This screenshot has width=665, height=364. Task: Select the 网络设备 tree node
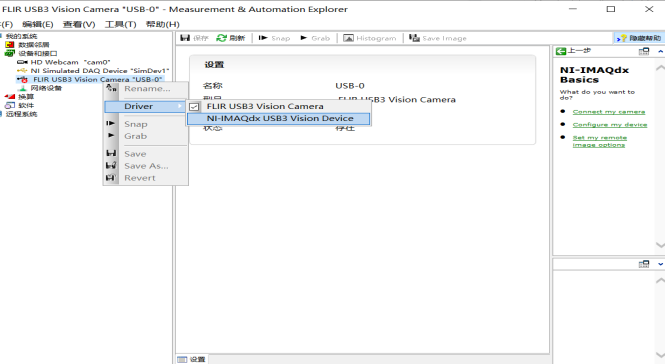[46, 88]
